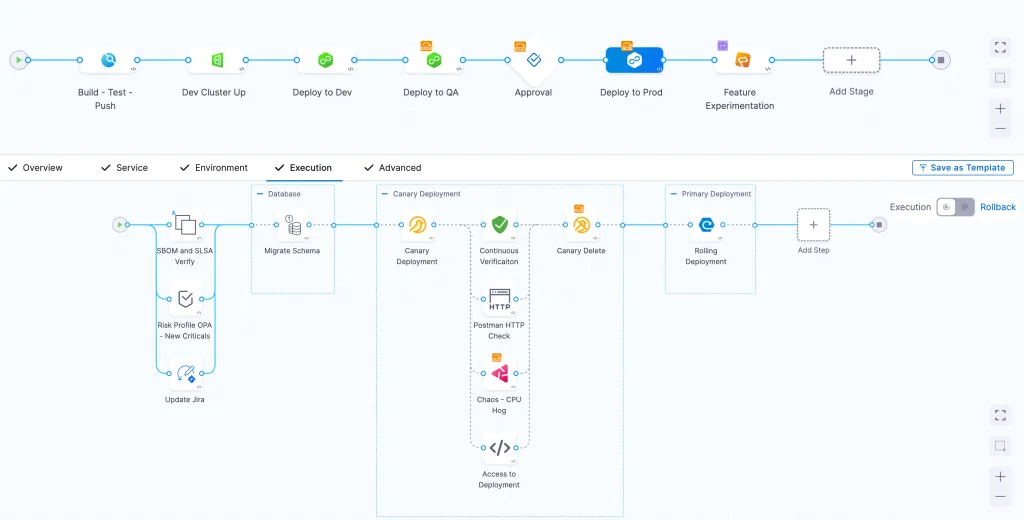
Task: Click the Approval stage label
Action: (533, 93)
